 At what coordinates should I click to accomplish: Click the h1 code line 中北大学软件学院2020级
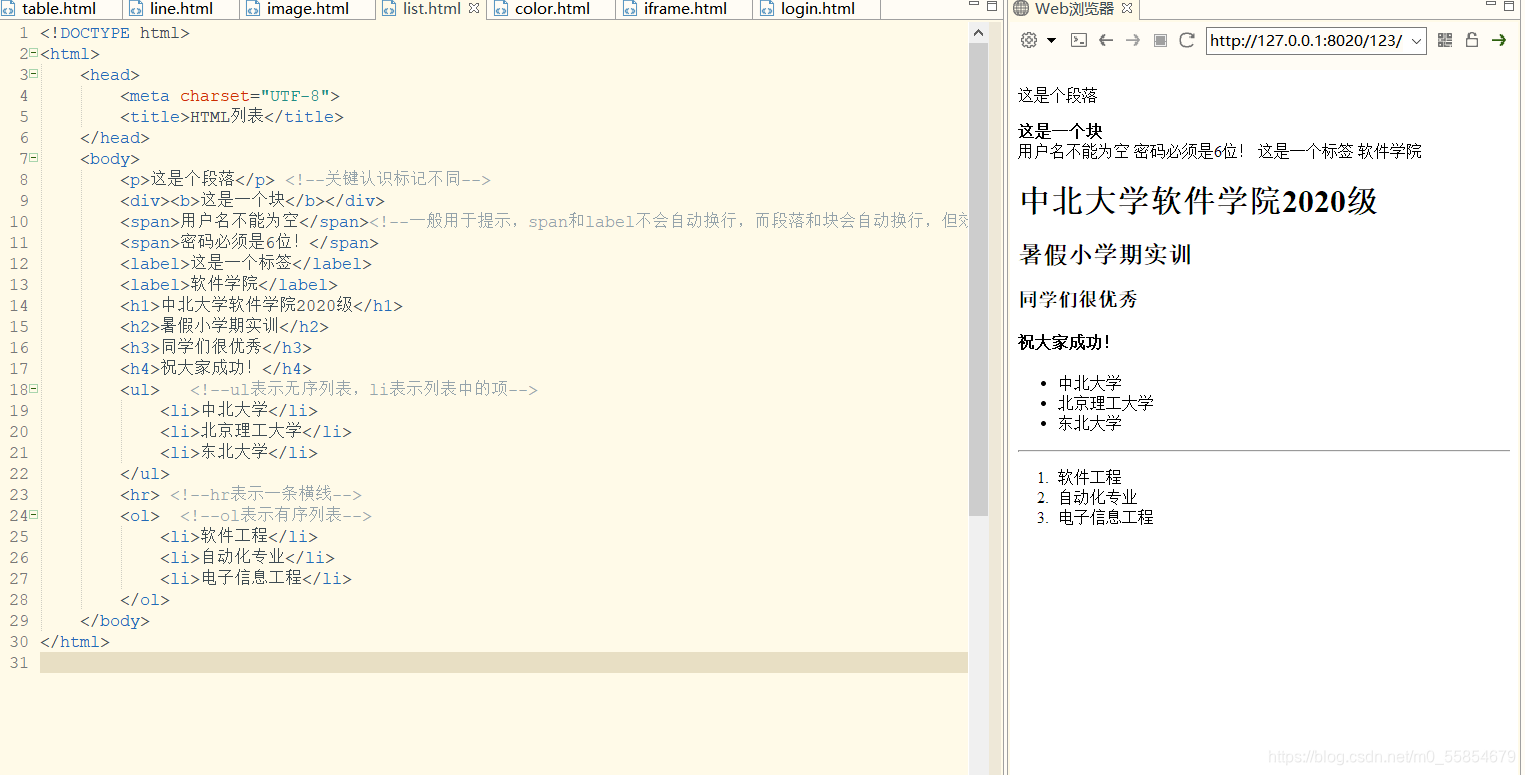tap(261, 305)
